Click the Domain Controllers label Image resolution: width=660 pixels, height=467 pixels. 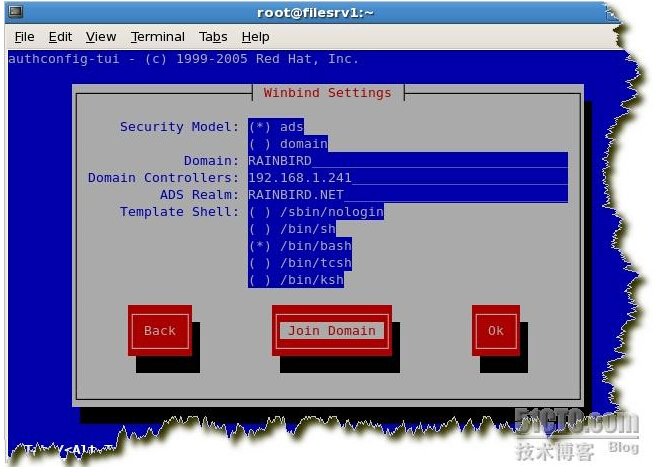pos(163,178)
